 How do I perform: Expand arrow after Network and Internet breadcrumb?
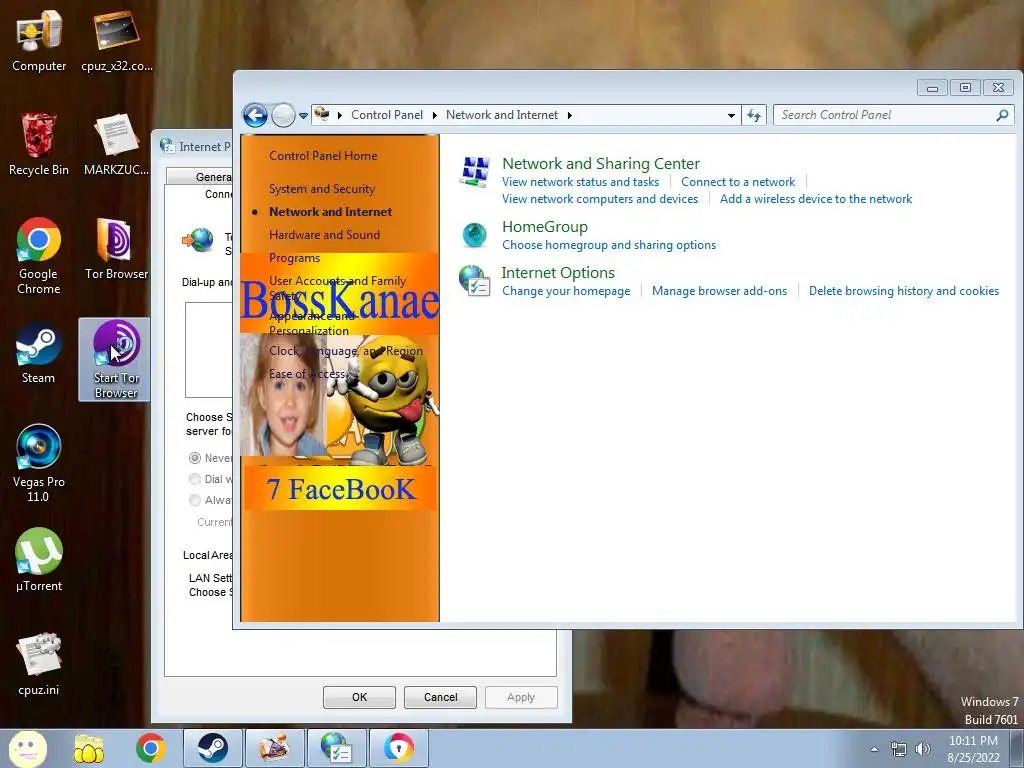point(569,116)
